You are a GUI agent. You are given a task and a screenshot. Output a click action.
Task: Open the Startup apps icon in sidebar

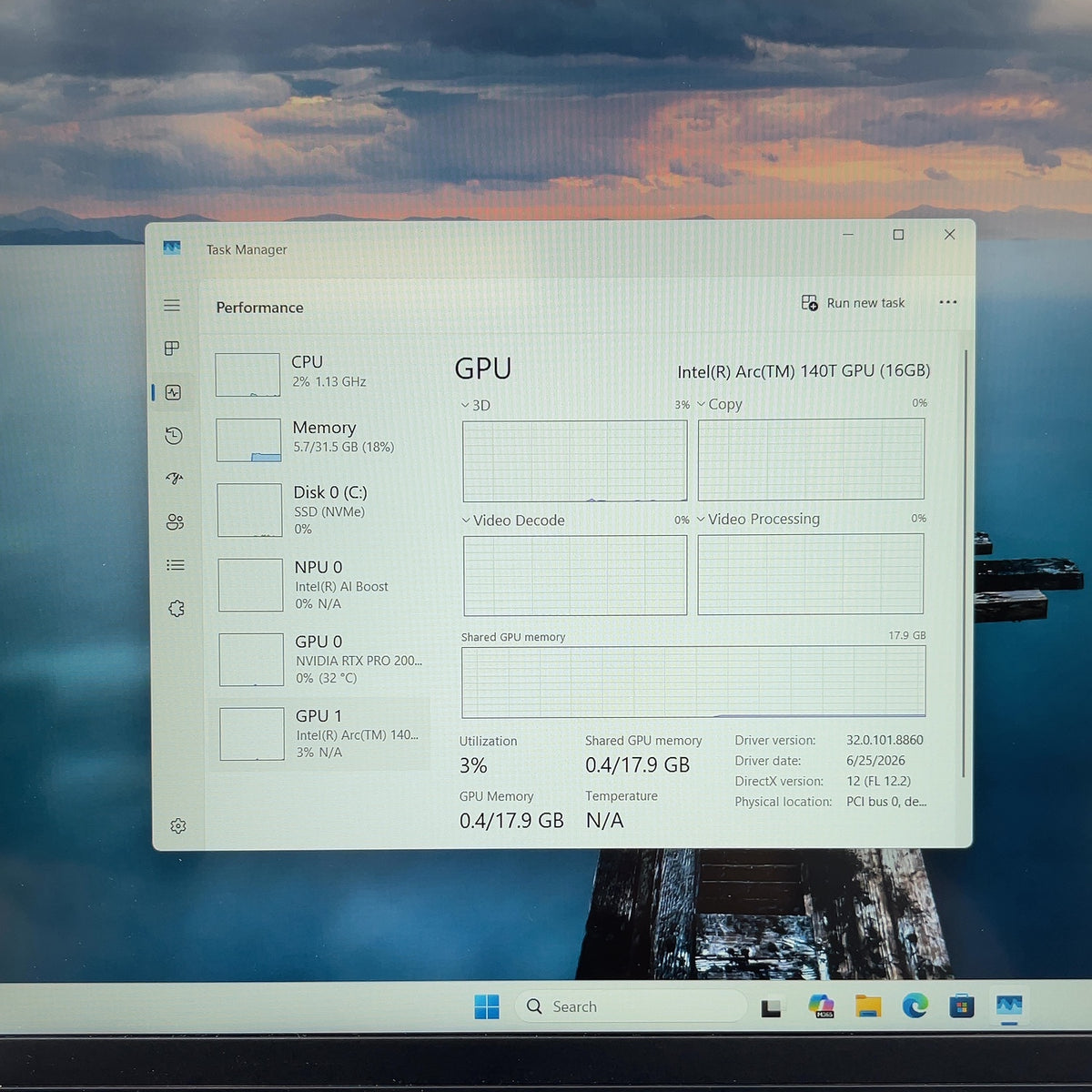pyautogui.click(x=175, y=479)
